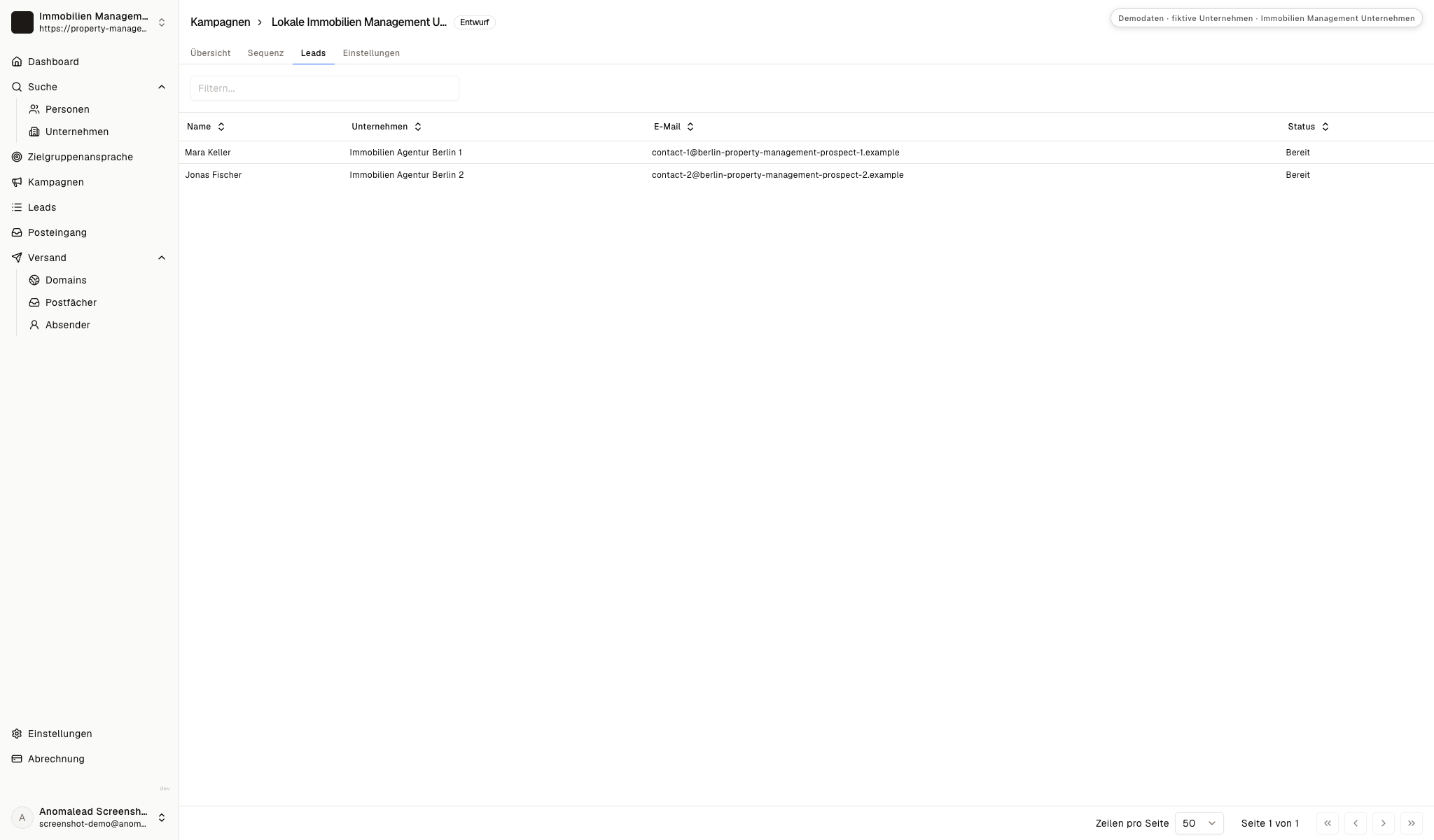Click the Posteingang inbox icon

(17, 232)
